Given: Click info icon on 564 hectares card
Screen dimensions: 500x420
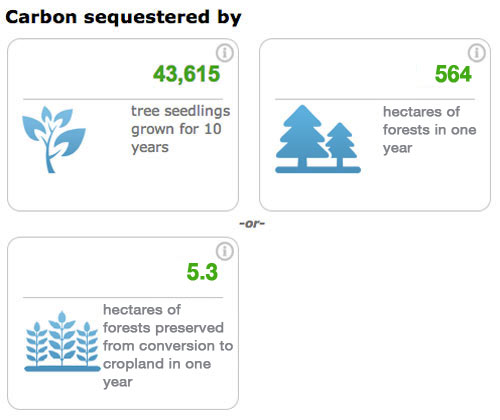Looking at the screenshot, I should pos(477,53).
